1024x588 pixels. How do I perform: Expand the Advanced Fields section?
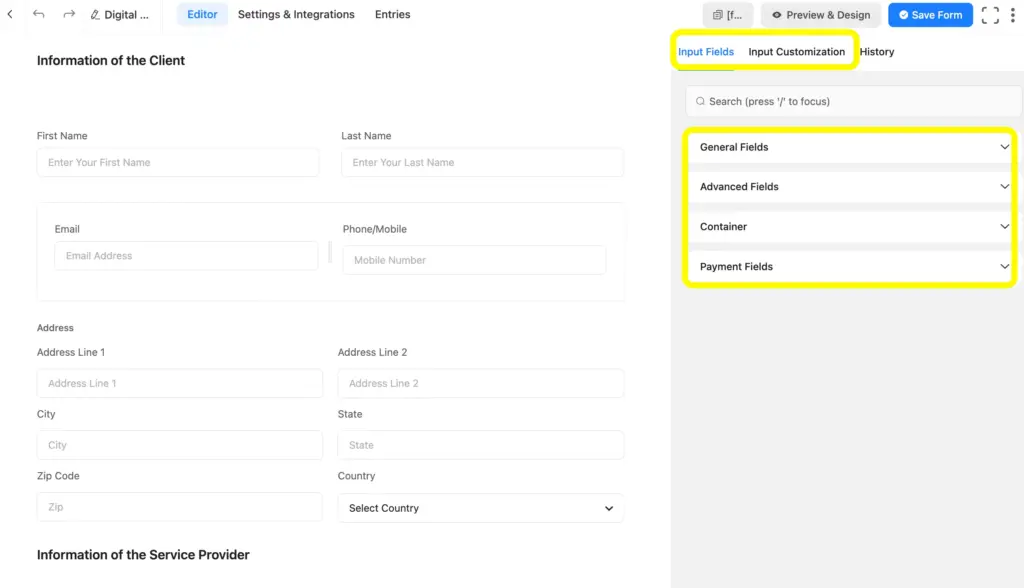click(851, 187)
